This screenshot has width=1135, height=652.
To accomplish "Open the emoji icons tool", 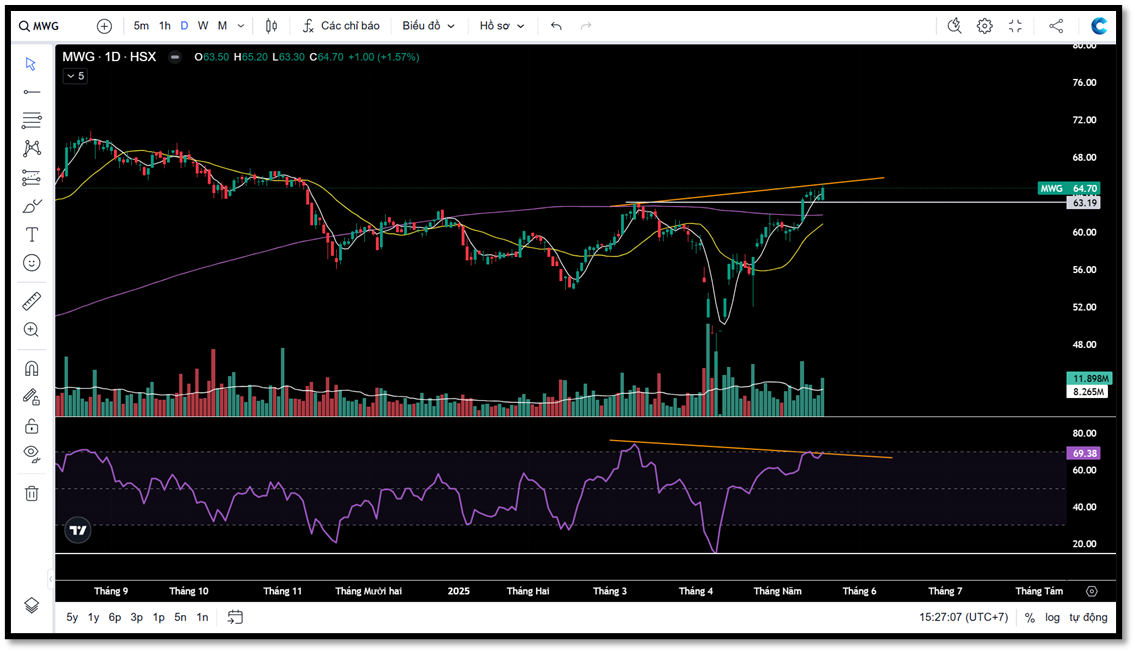I will pos(32,263).
